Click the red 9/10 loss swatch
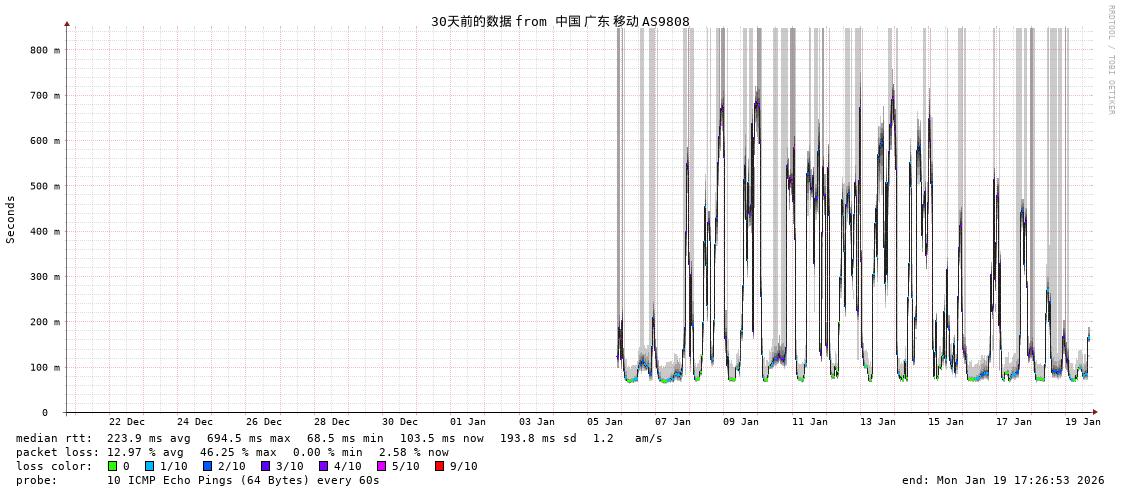Image resolution: width=1121 pixels, height=494 pixels. [x=439, y=466]
